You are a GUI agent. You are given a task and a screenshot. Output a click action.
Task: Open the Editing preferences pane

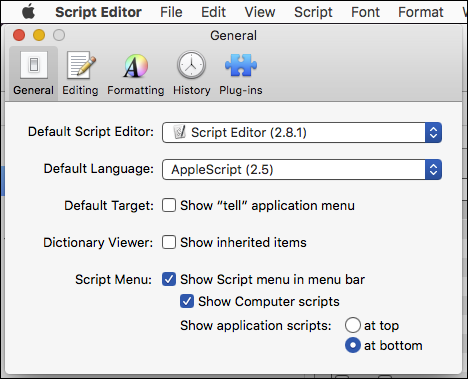point(80,73)
